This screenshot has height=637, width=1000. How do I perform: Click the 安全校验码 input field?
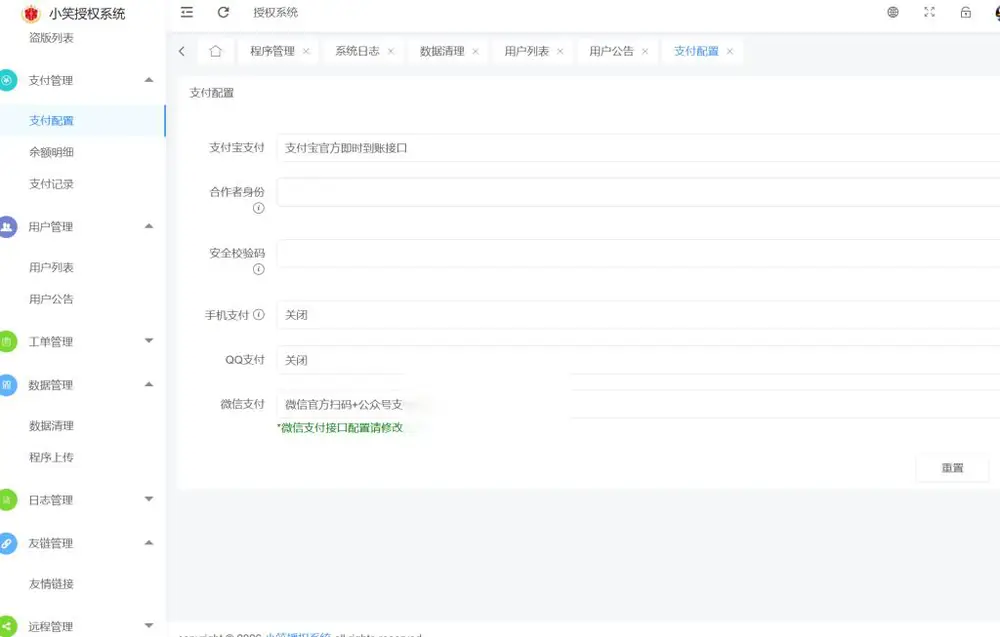[638, 254]
